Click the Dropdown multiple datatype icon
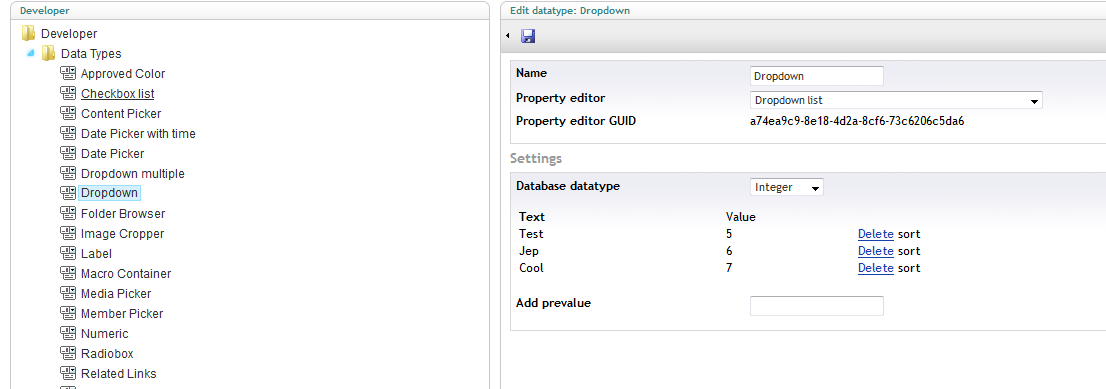The width and height of the screenshot is (1106, 389). (x=68, y=173)
